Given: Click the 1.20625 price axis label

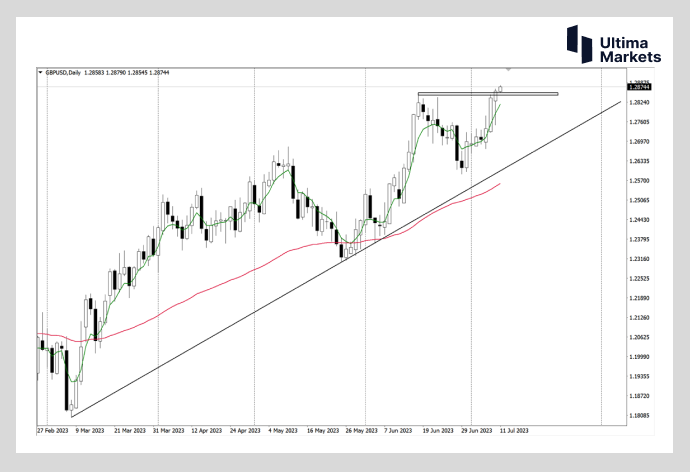Looking at the screenshot, I should (639, 337).
